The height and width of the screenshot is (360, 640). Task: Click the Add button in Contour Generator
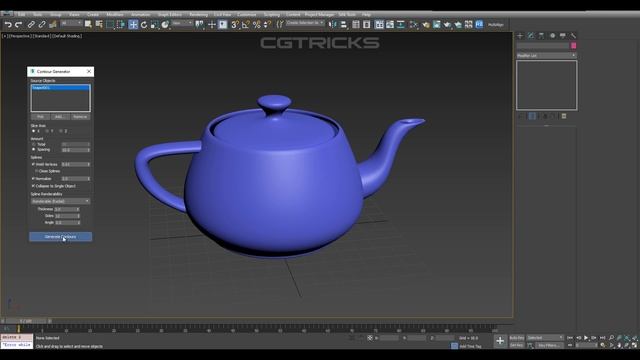click(60, 117)
